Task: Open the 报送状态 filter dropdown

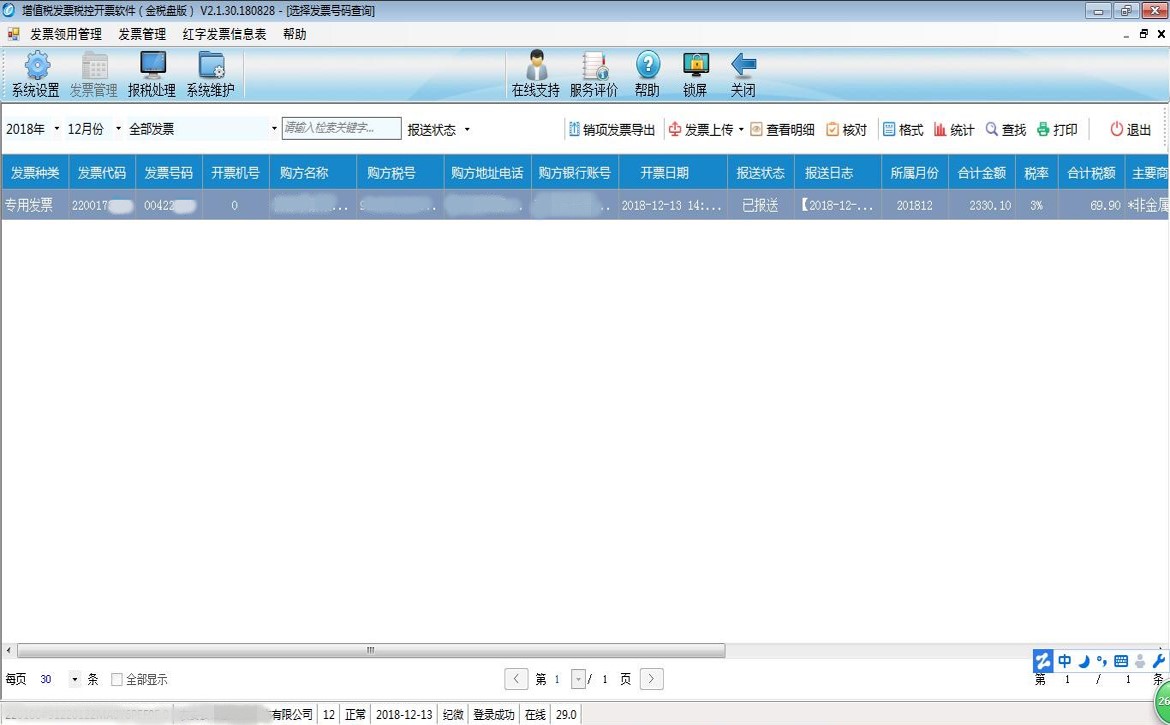Action: pos(467,130)
